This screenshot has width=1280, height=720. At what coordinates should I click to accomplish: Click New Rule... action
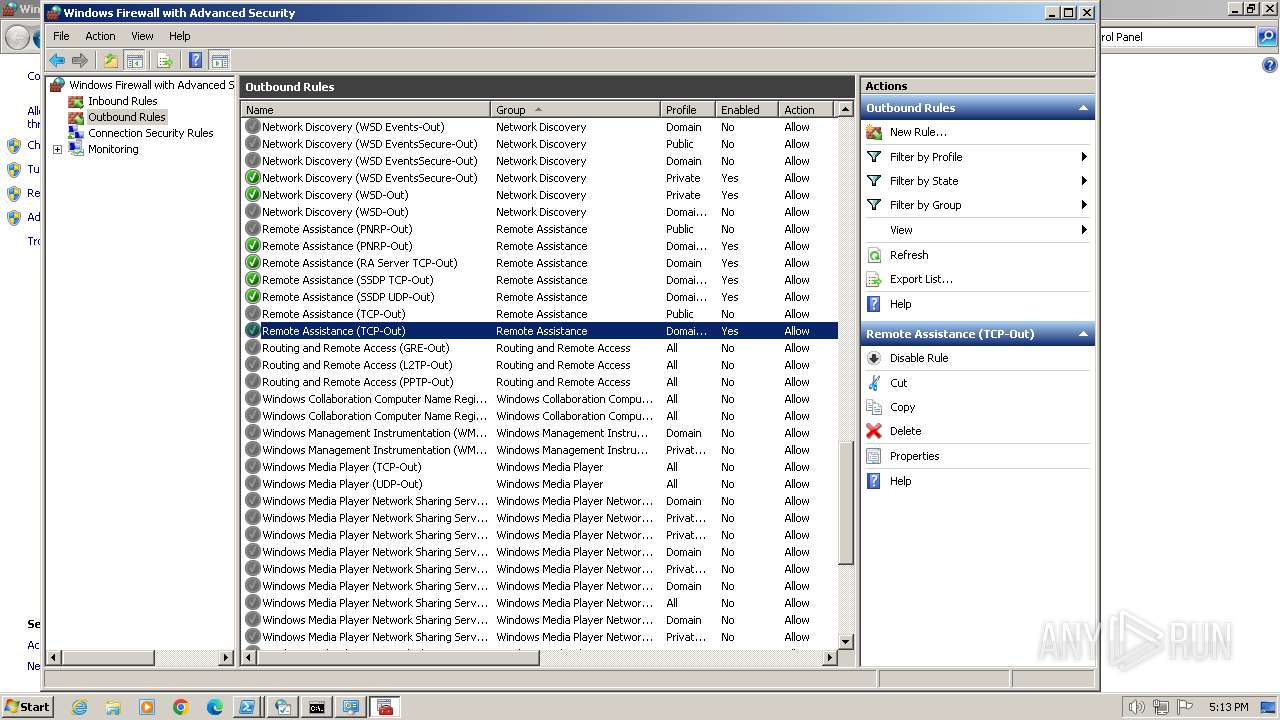(x=918, y=132)
